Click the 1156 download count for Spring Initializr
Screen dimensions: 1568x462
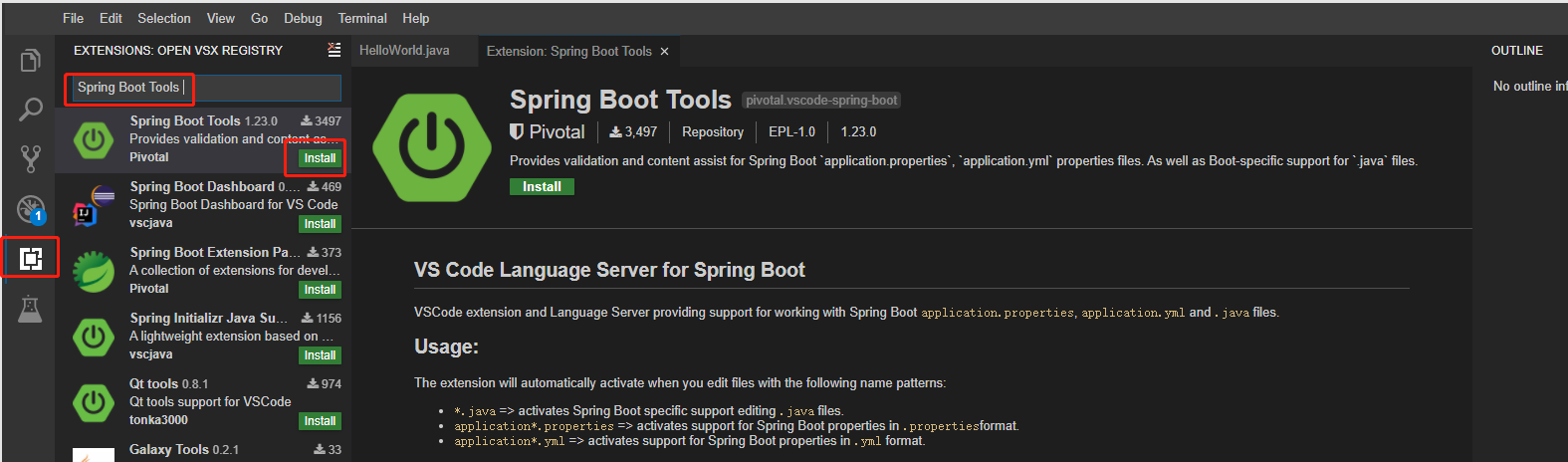pyautogui.click(x=322, y=318)
